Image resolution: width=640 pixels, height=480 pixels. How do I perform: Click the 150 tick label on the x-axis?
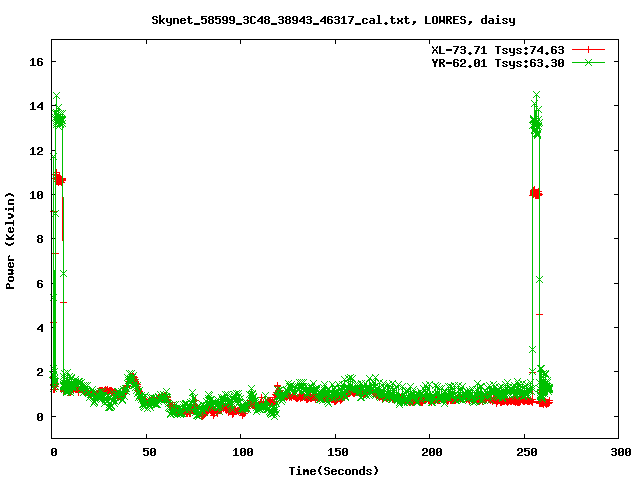[x=336, y=452]
